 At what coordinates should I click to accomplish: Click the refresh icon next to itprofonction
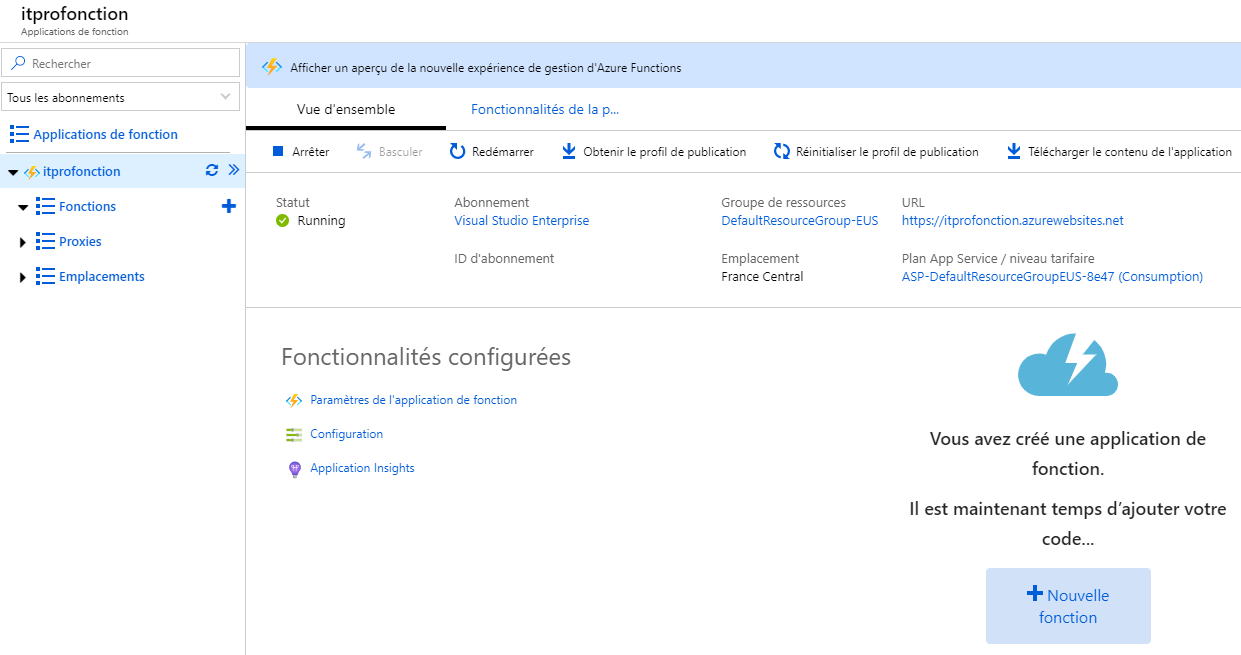point(212,170)
